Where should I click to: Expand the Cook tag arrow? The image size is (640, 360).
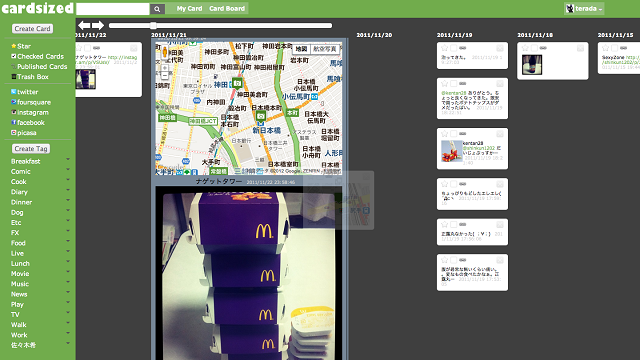[68, 180]
